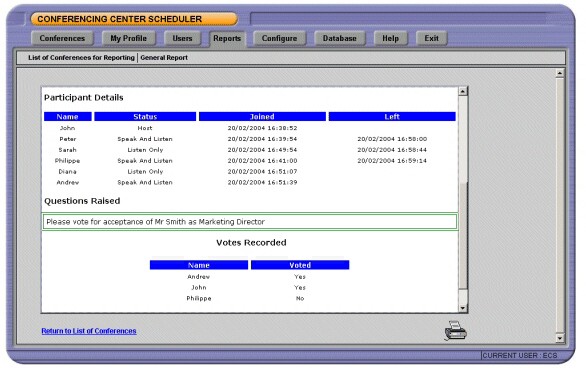Click Philippe's No vote
Image resolution: width=586 pixels, height=368 pixels.
point(300,299)
